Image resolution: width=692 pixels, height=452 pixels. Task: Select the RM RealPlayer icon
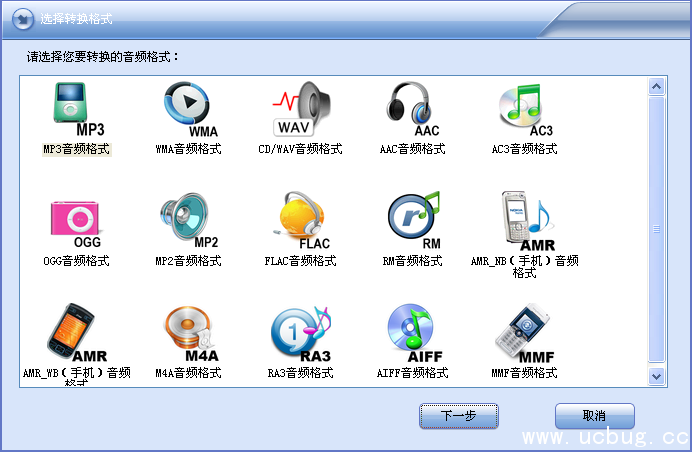415,221
